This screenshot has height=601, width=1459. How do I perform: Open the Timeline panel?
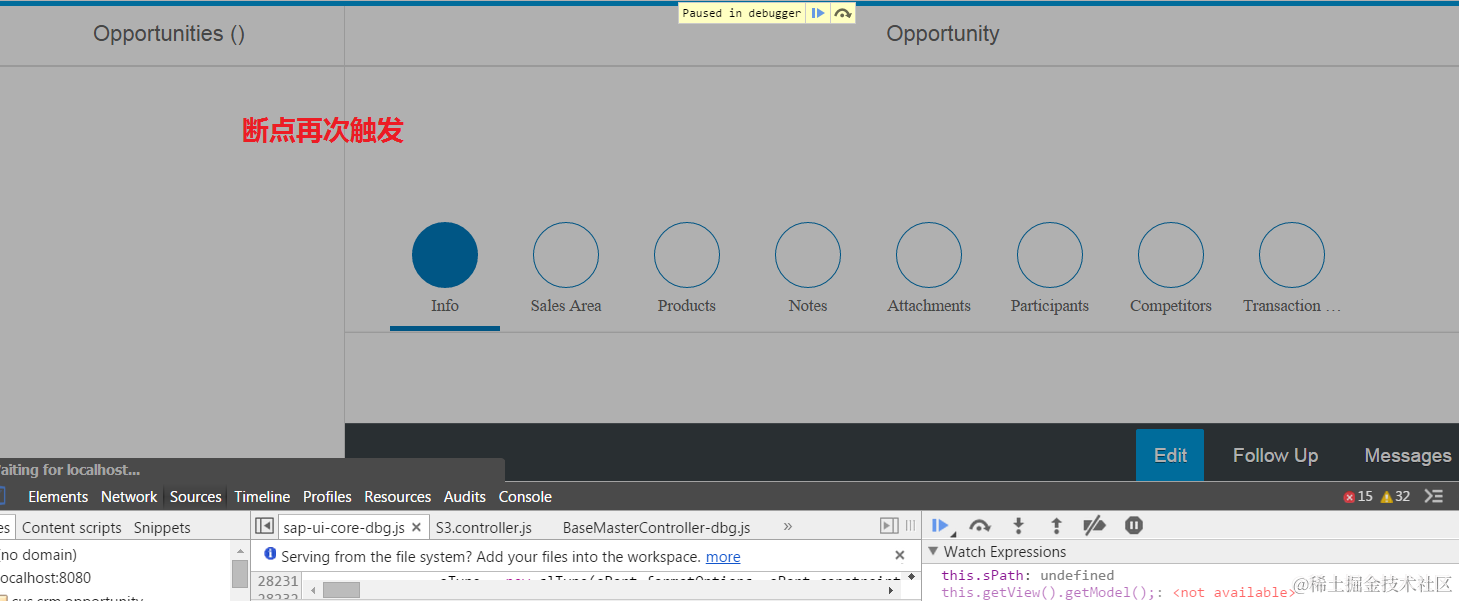[x=262, y=497]
